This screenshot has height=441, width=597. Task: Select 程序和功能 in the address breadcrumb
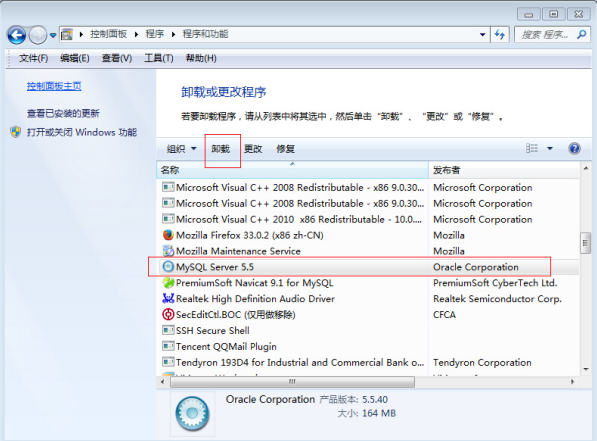(x=205, y=34)
